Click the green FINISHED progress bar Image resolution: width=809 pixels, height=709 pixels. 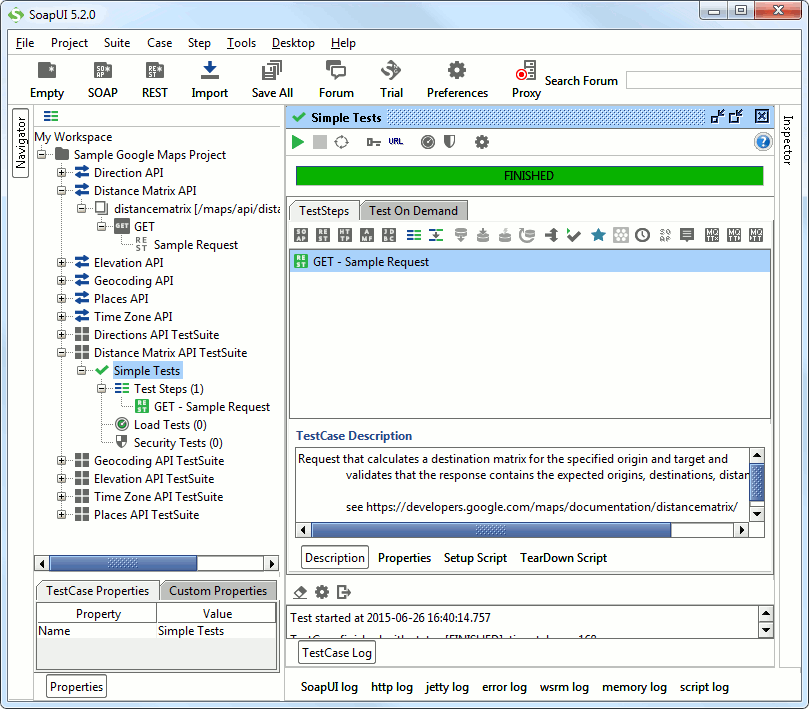pyautogui.click(x=529, y=176)
